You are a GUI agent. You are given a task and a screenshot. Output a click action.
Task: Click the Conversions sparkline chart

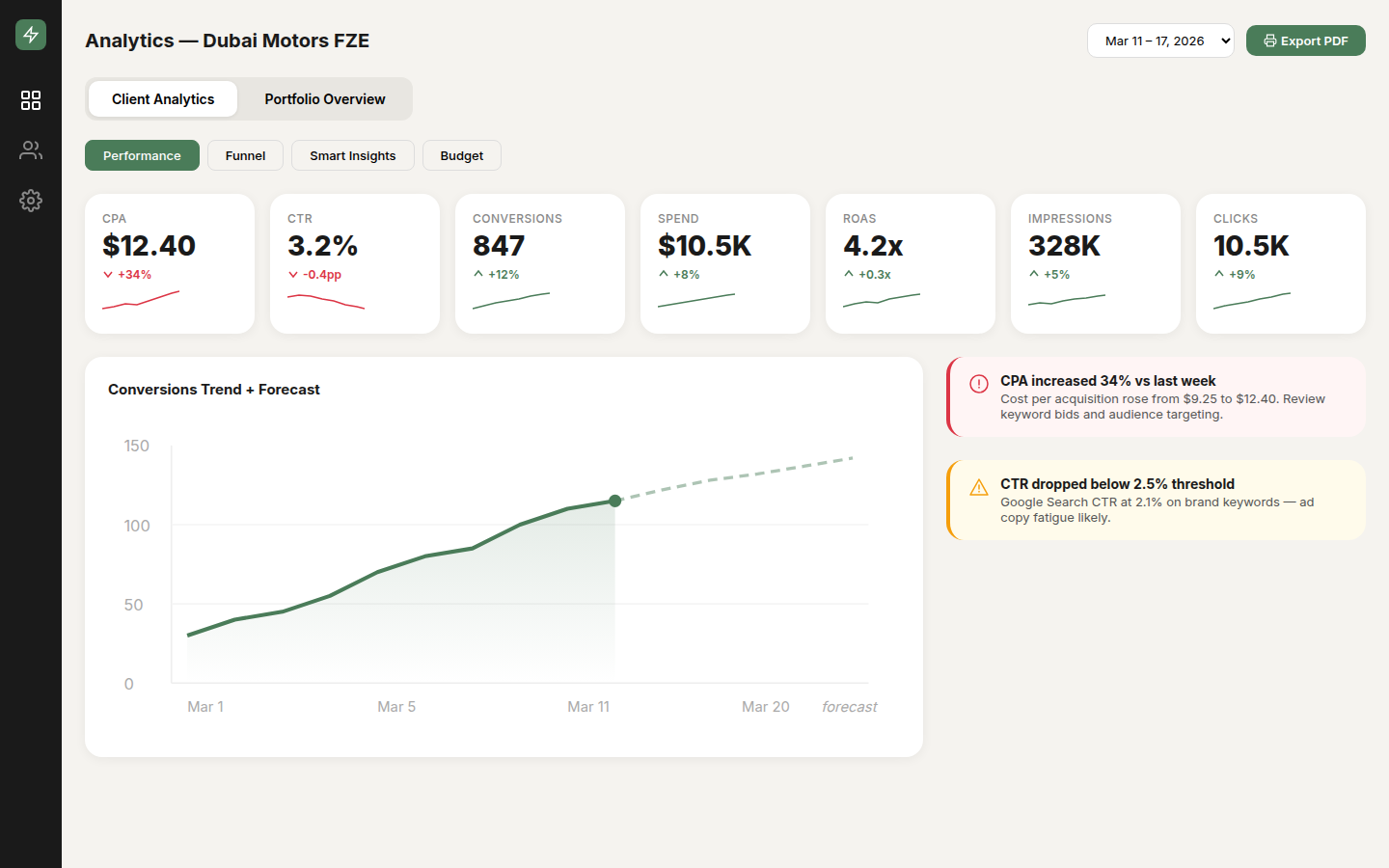(x=511, y=301)
